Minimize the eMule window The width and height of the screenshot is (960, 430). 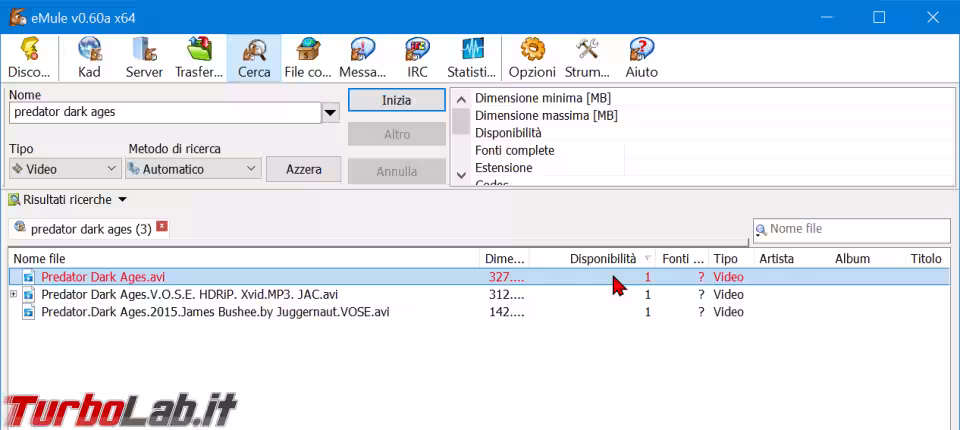pos(825,17)
